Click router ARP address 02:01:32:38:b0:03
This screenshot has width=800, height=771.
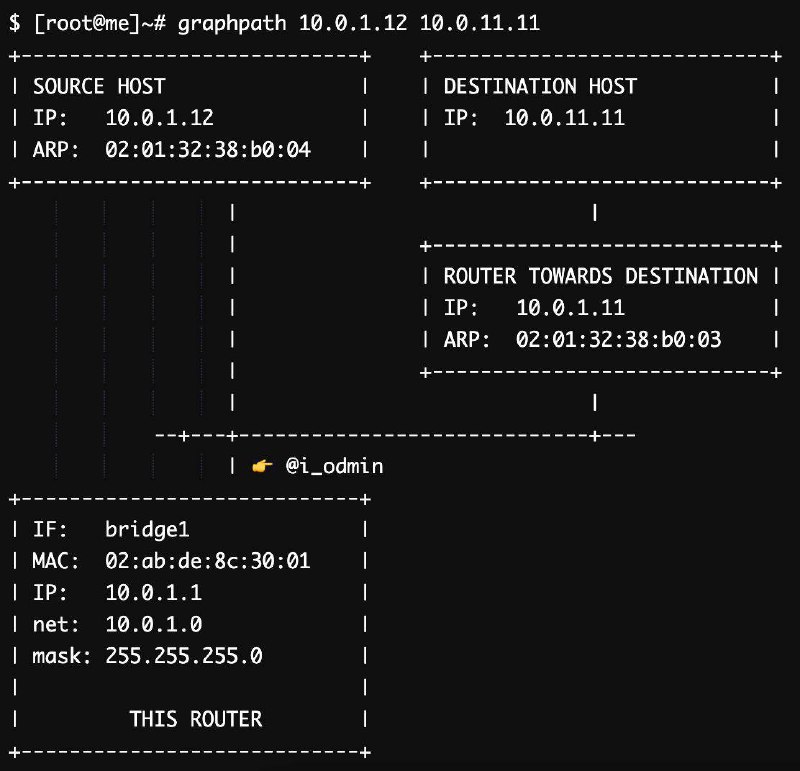tap(618, 339)
